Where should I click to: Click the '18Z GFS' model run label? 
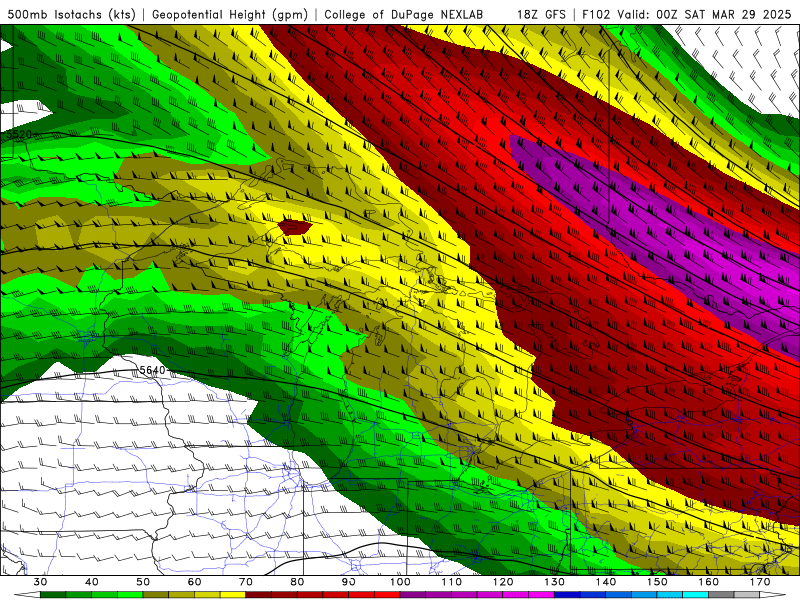(541, 14)
